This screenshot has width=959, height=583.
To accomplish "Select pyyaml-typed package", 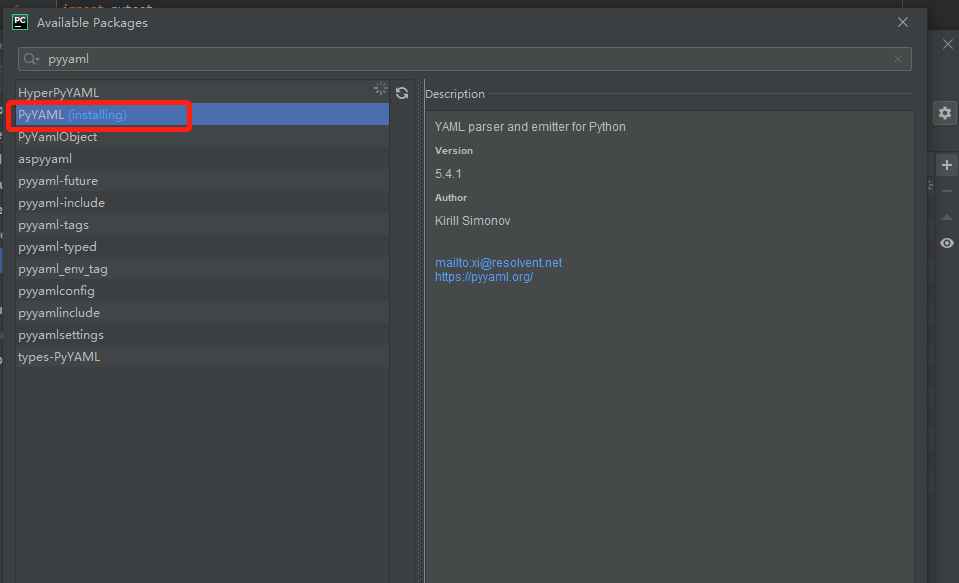I will tap(202, 247).
